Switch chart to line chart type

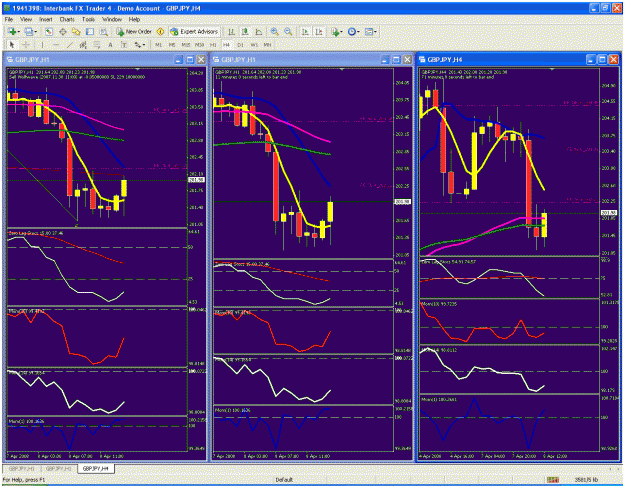click(259, 31)
